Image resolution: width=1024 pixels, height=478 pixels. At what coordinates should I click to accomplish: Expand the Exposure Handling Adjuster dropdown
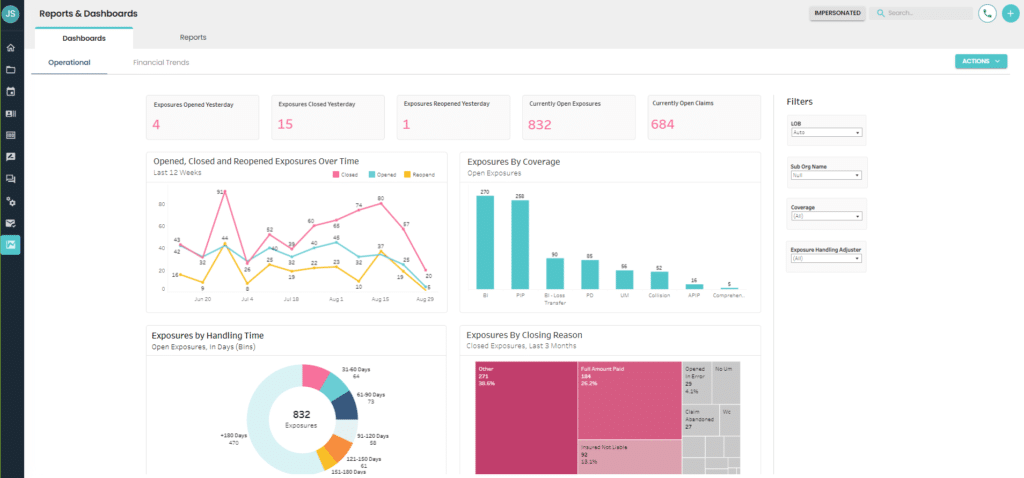826,258
